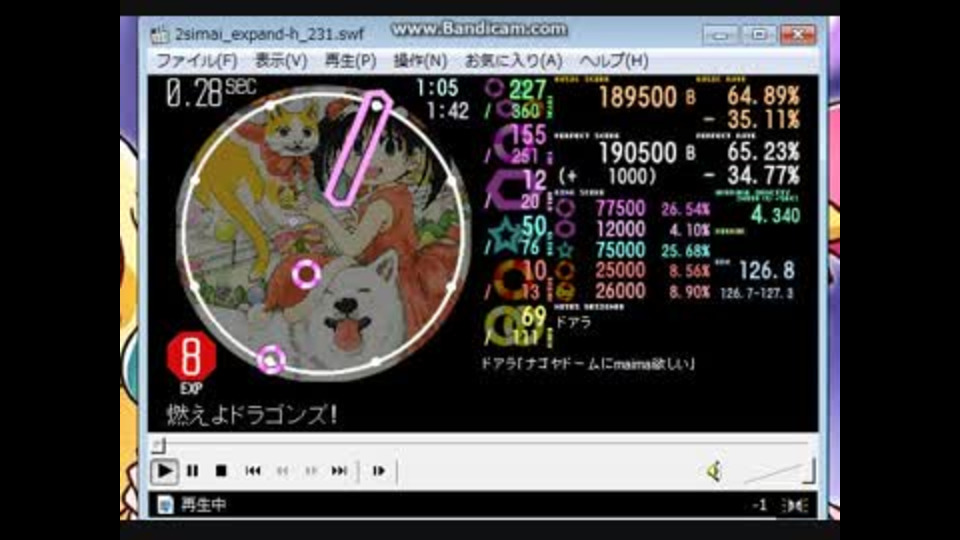This screenshot has width=960, height=540.
Task: Click the seek bar handle
Action: pyautogui.click(x=159, y=445)
